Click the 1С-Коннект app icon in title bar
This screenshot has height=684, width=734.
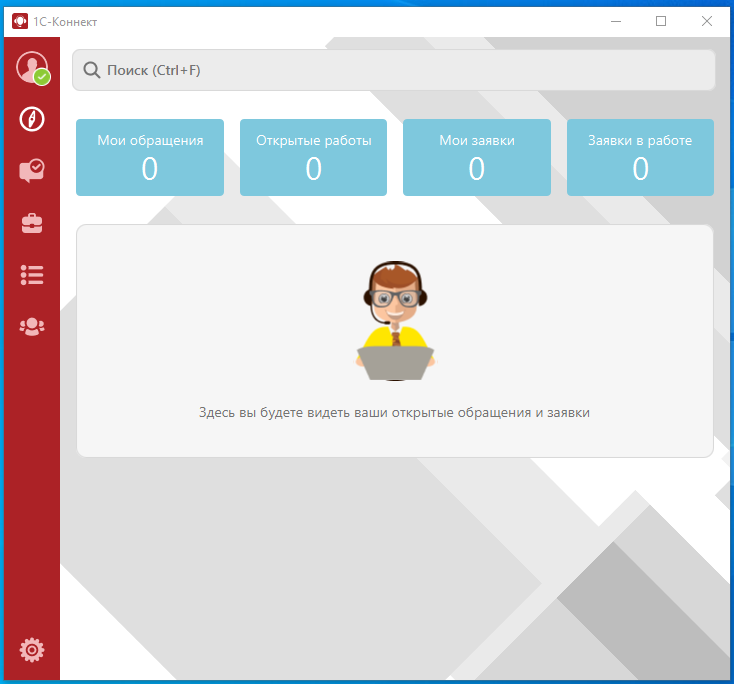(19, 21)
